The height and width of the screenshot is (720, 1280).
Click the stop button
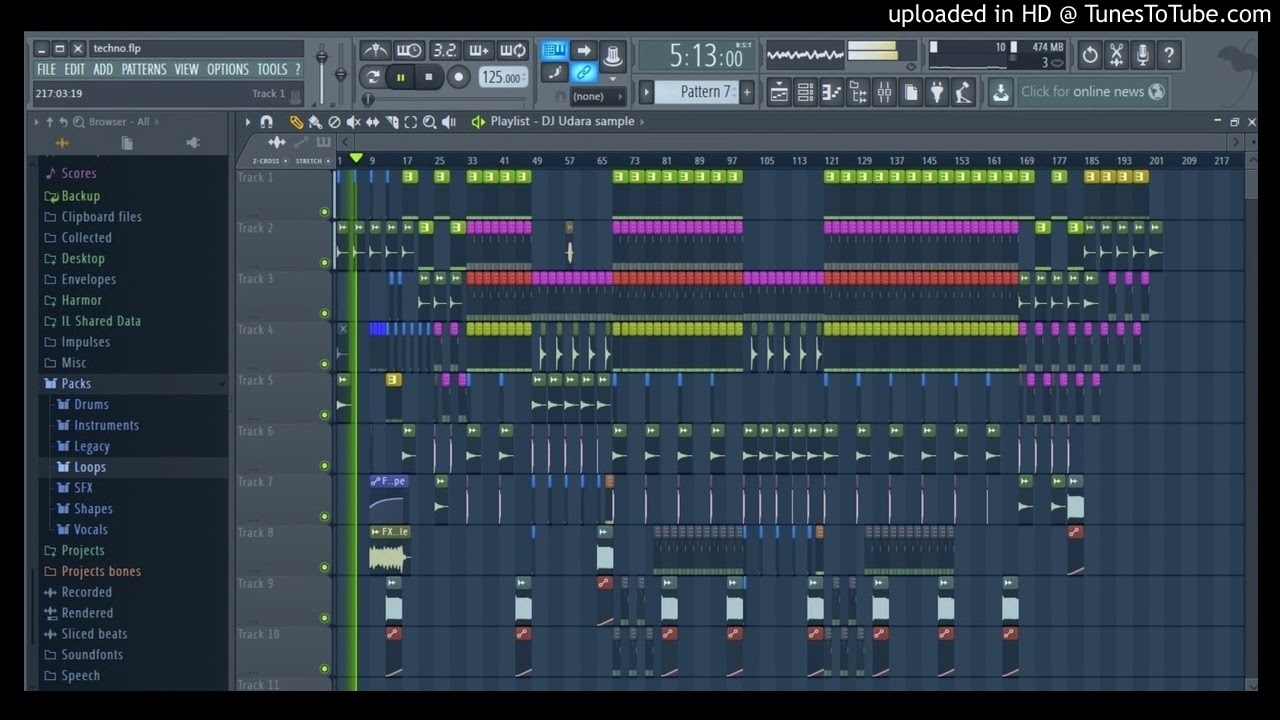point(429,77)
